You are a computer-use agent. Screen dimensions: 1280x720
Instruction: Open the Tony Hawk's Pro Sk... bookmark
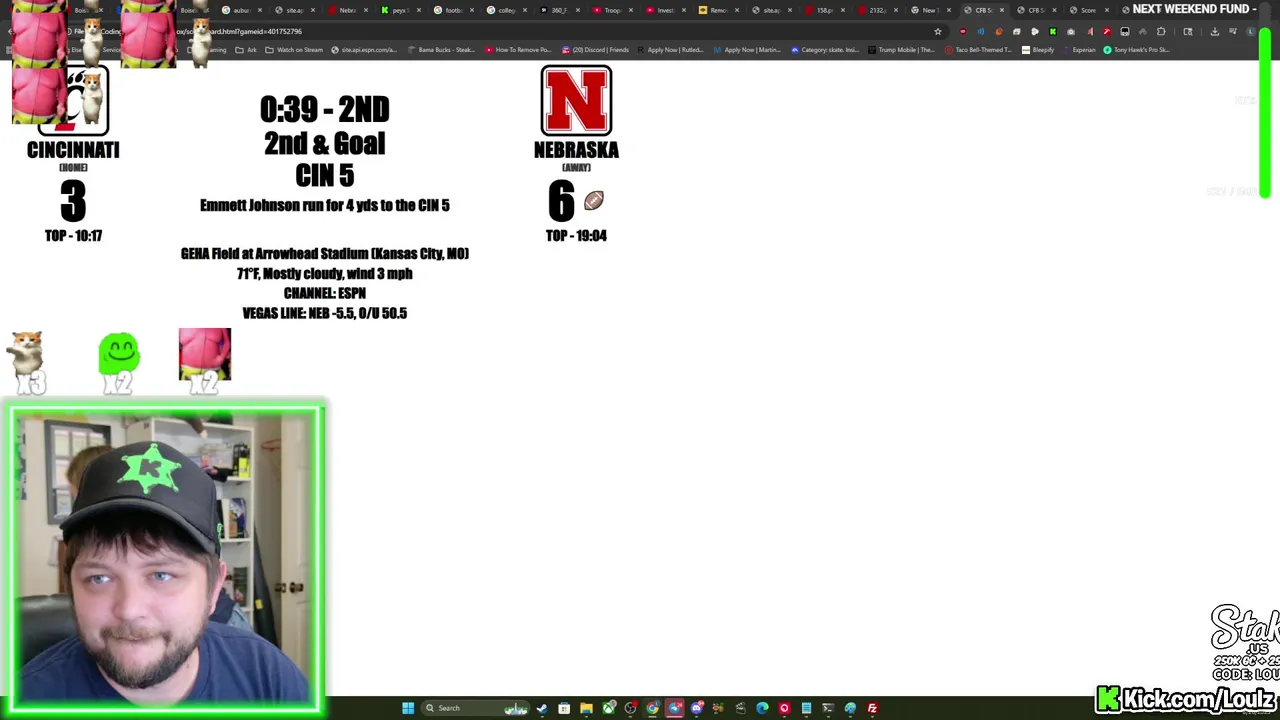click(1137, 50)
